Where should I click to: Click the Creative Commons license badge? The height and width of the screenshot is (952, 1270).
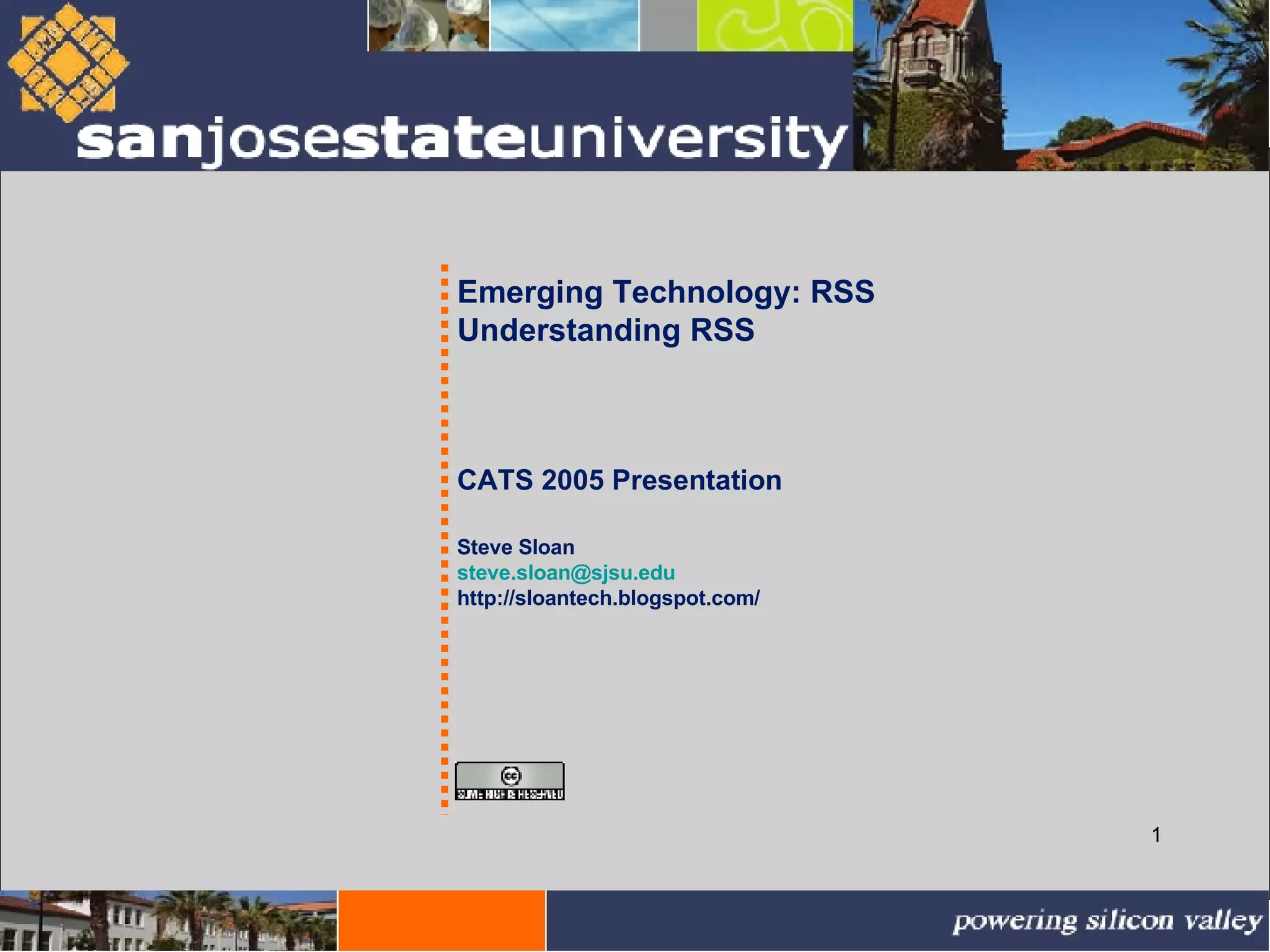coord(510,781)
